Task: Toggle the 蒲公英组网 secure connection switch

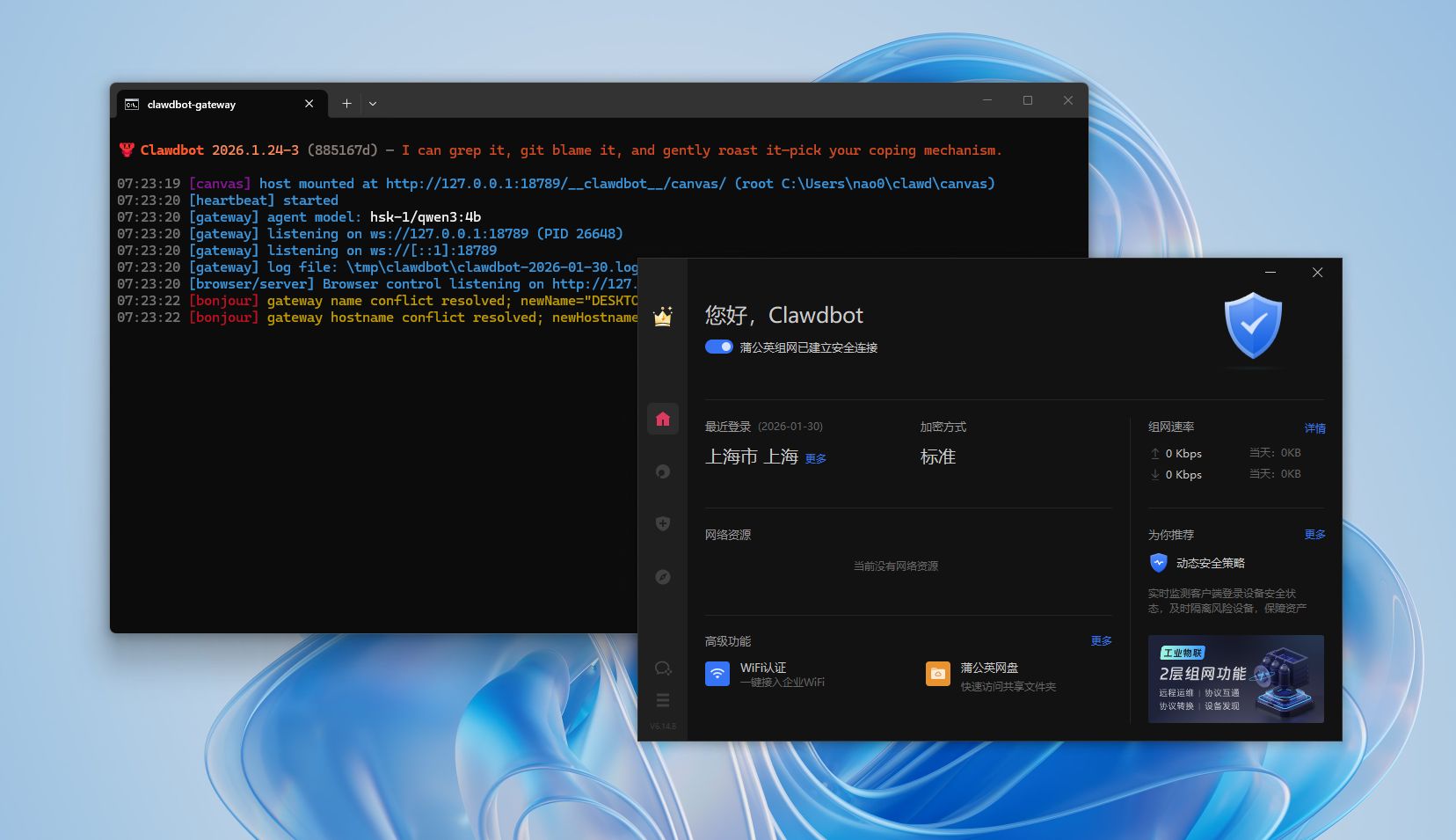Action: pos(718,347)
